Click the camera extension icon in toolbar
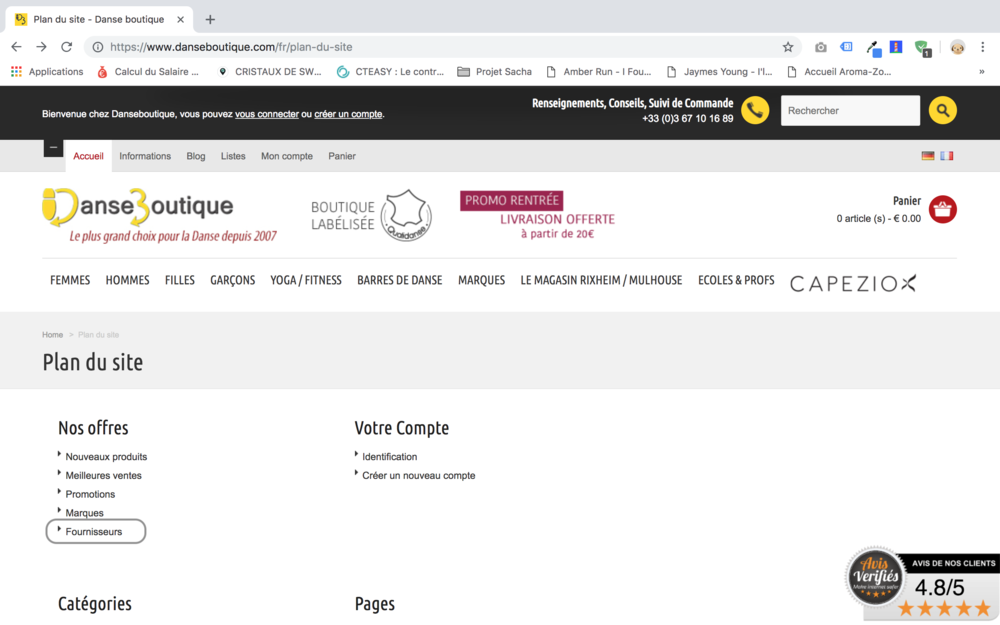1000x625 pixels. [820, 46]
